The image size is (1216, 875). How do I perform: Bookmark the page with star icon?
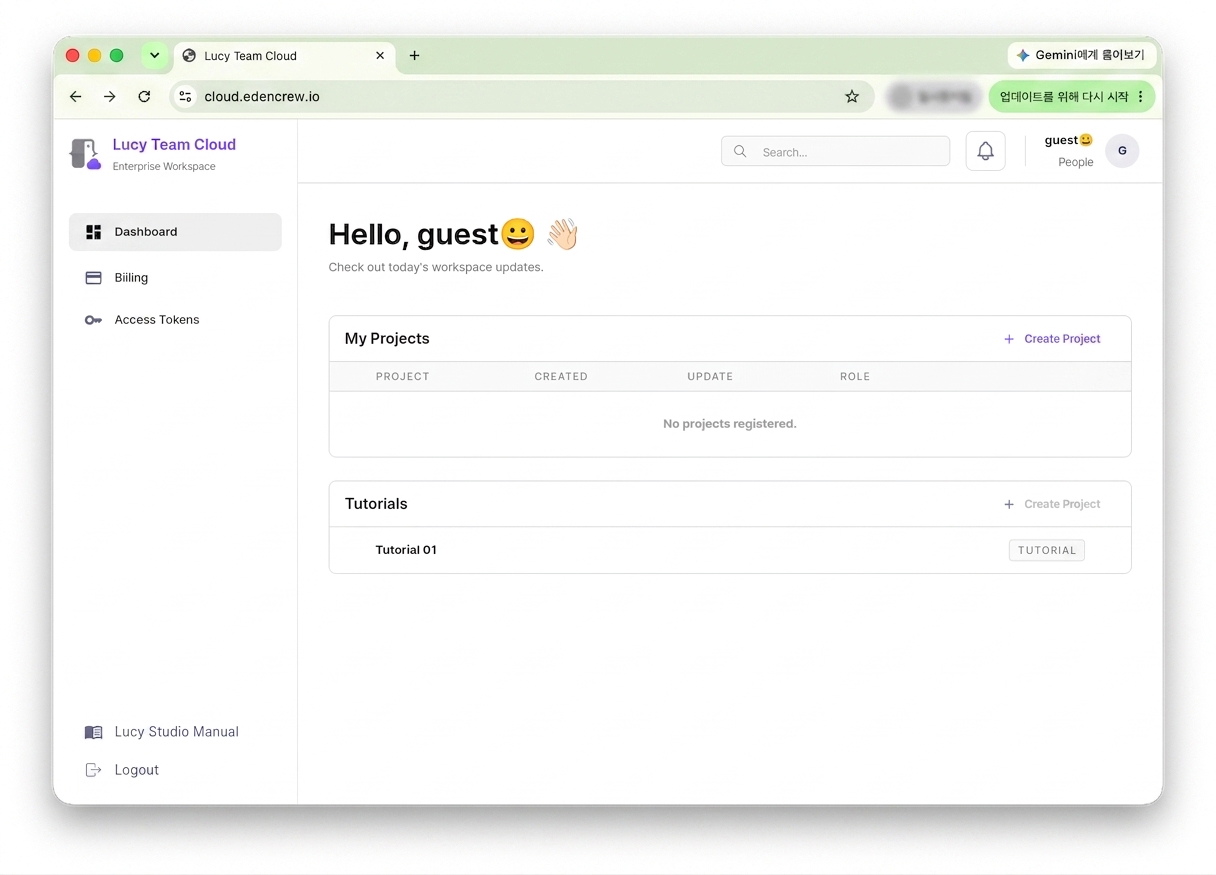[852, 97]
